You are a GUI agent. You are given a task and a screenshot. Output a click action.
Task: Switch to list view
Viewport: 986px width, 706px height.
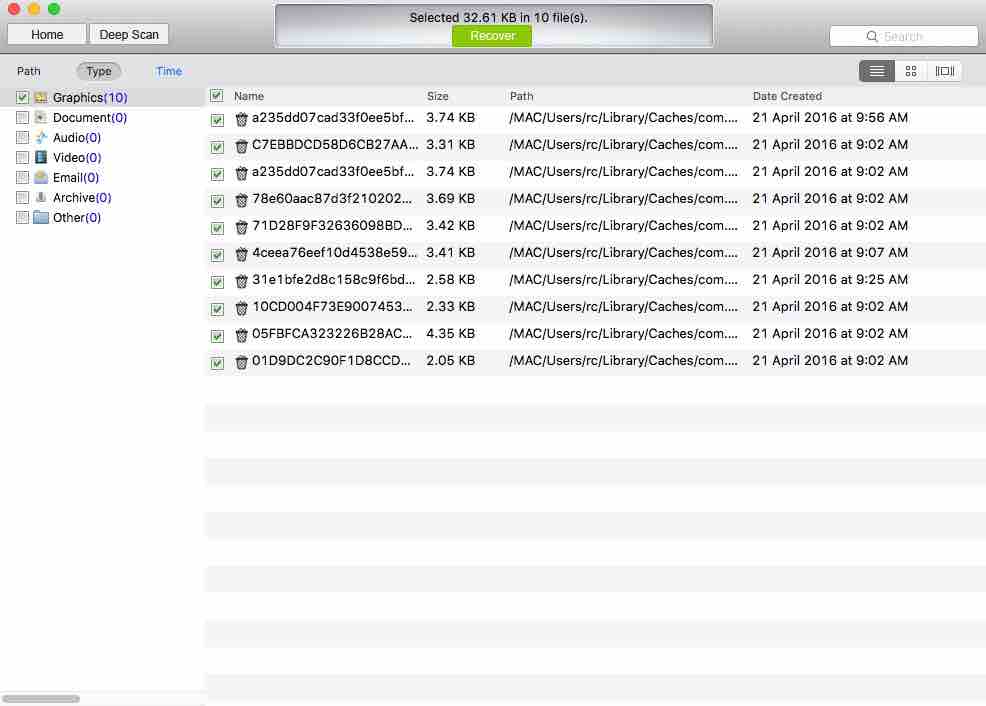pyautogui.click(x=877, y=71)
